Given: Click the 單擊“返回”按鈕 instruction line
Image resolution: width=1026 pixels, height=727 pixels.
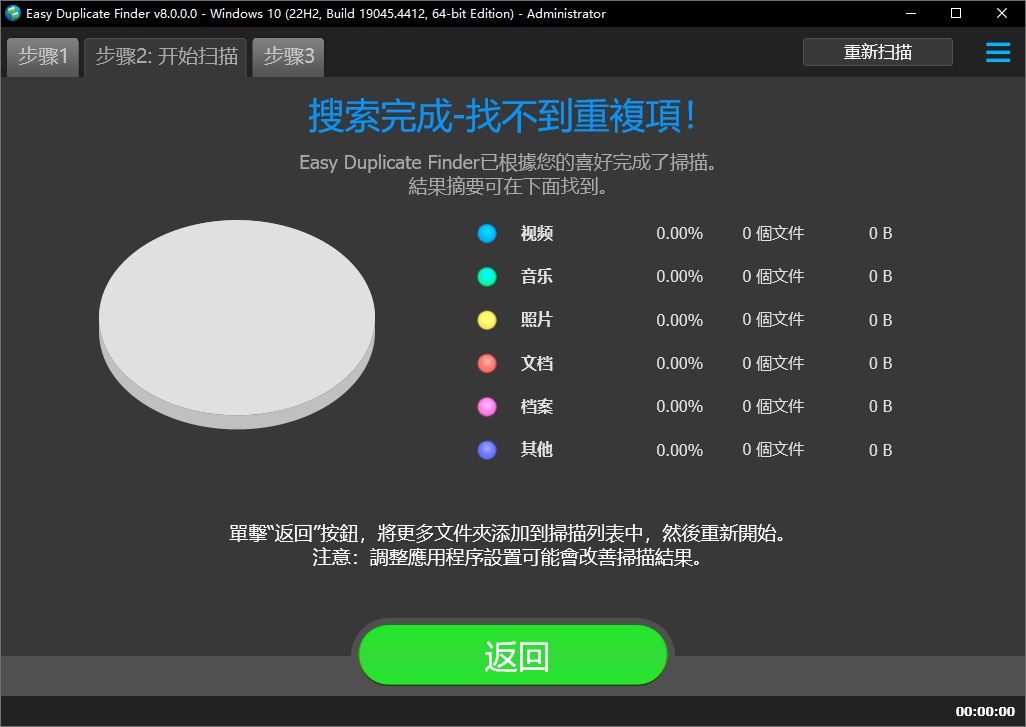Looking at the screenshot, I should [x=507, y=533].
